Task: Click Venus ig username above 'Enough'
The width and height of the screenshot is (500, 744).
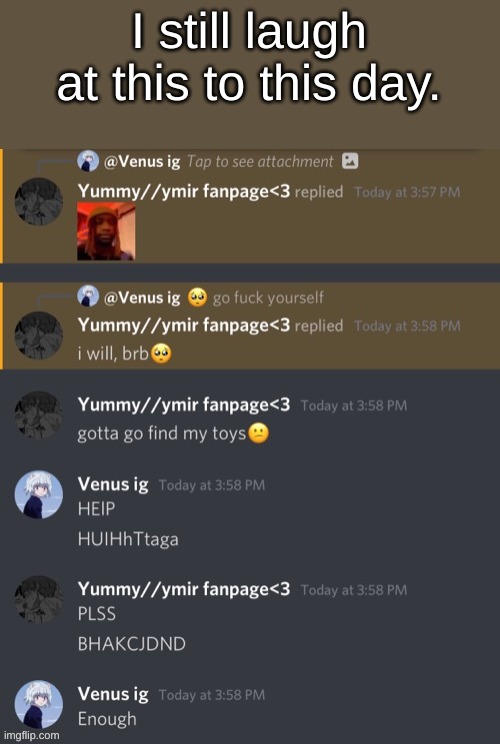Action: (113, 694)
